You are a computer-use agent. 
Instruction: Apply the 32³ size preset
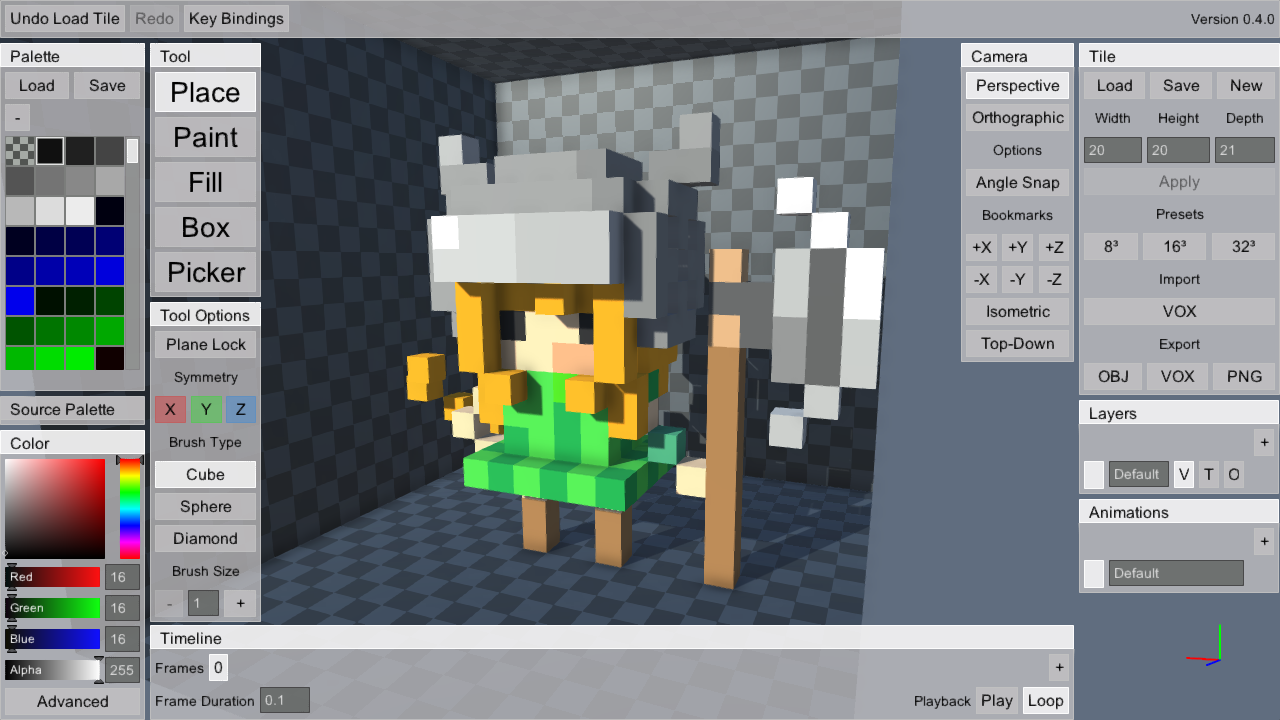1243,246
